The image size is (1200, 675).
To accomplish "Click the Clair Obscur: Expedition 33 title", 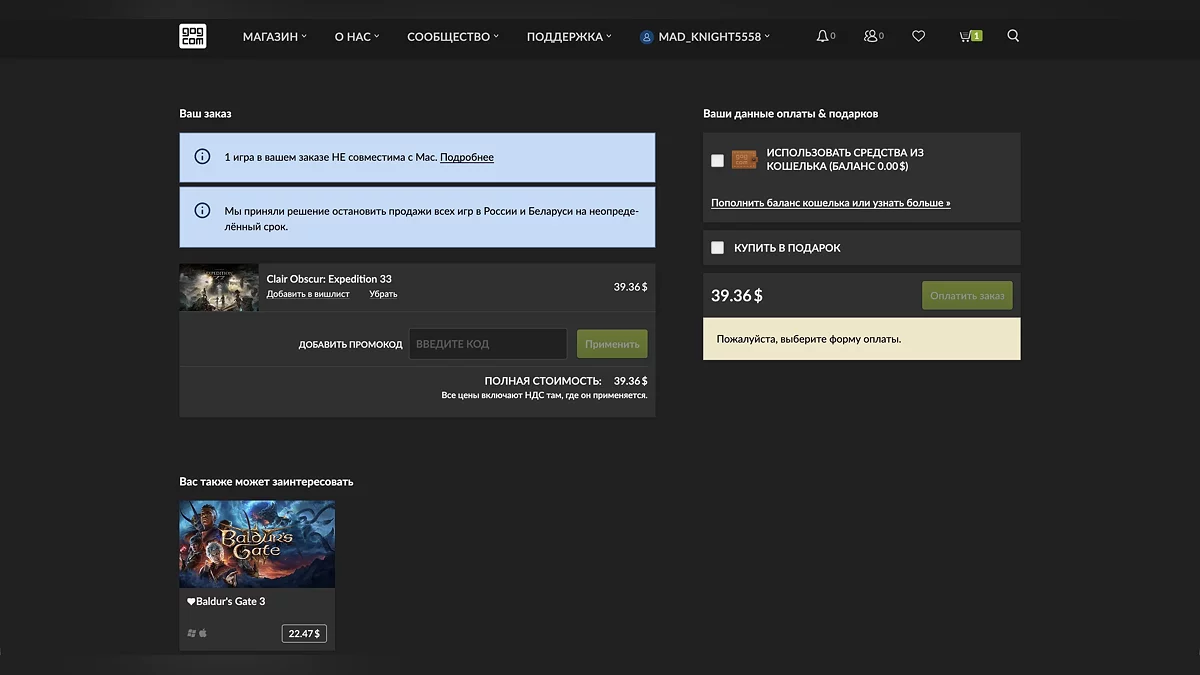I will click(329, 279).
